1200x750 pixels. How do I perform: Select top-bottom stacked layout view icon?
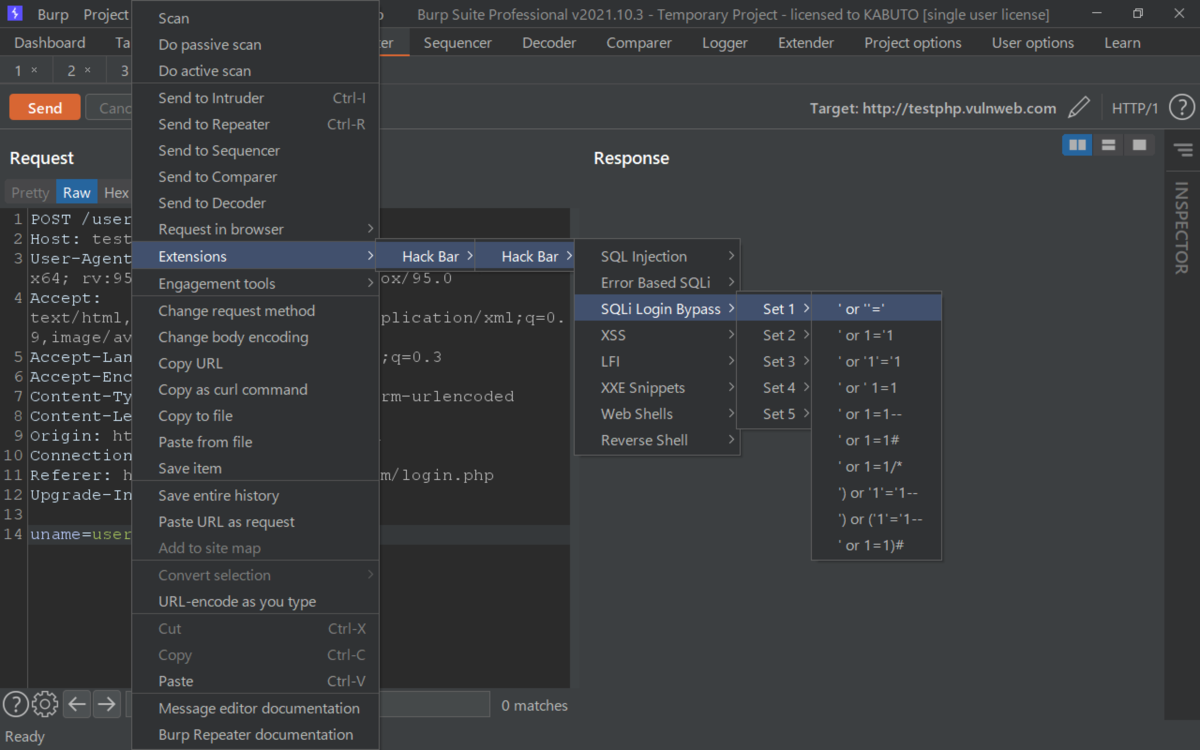point(1108,145)
